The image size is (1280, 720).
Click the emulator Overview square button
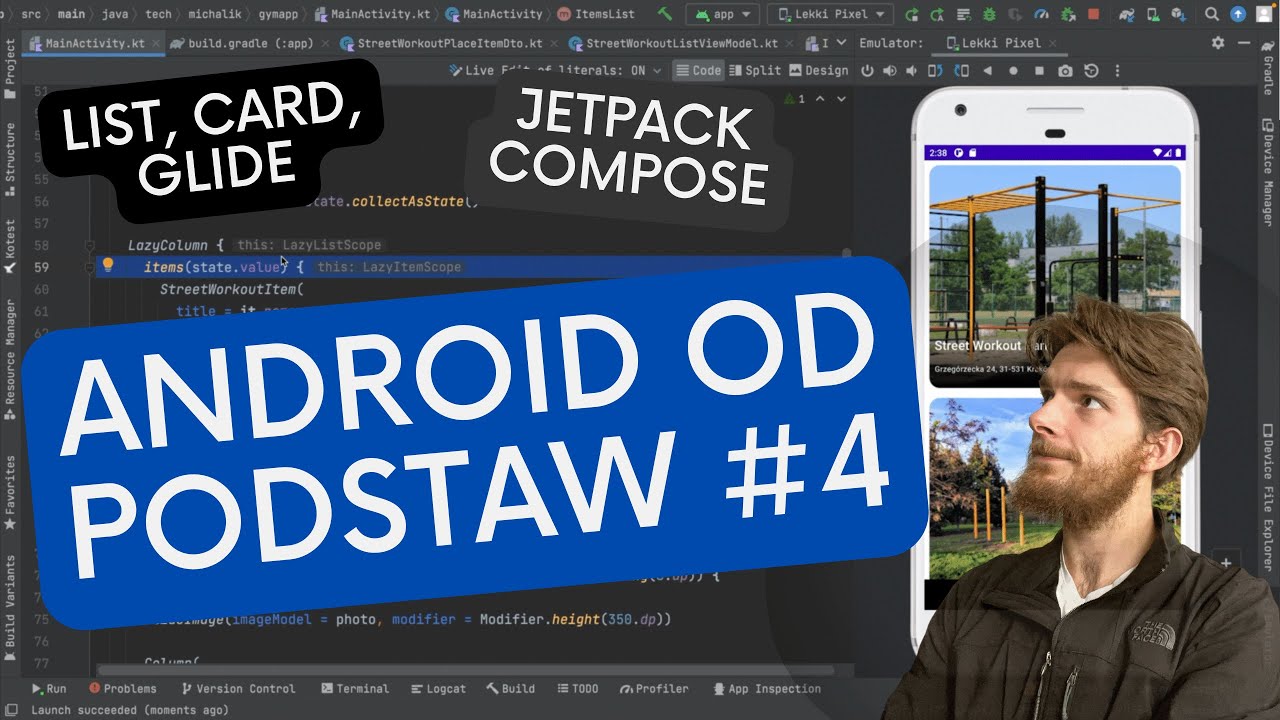(x=1039, y=71)
